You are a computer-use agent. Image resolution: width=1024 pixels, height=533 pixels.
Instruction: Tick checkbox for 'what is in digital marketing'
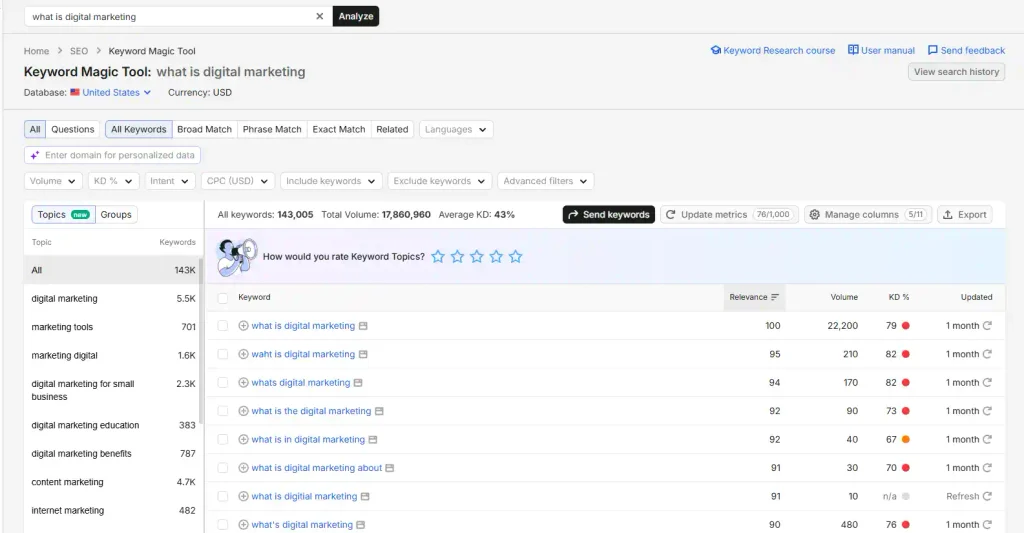[223, 440]
